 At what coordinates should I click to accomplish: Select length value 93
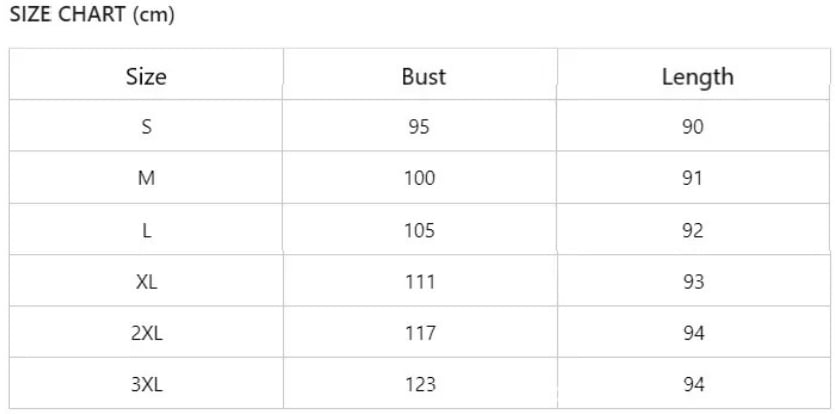pyautogui.click(x=693, y=281)
